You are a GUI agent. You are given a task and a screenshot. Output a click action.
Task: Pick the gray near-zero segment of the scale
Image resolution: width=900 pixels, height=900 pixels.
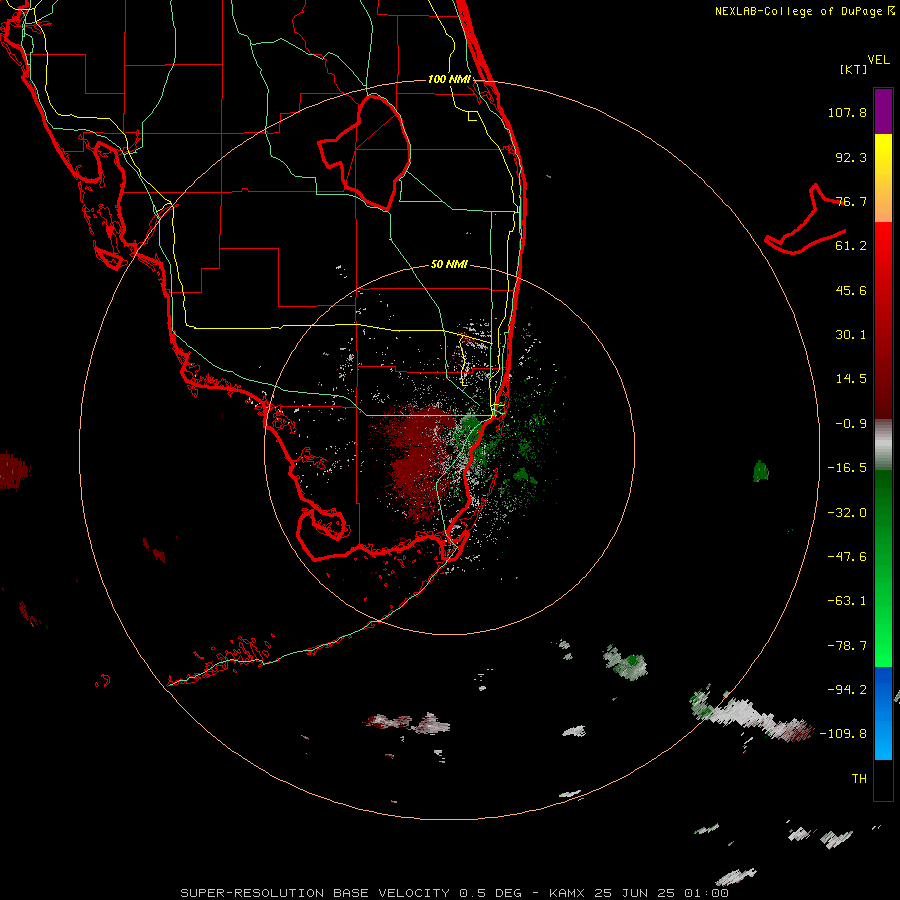point(883,445)
